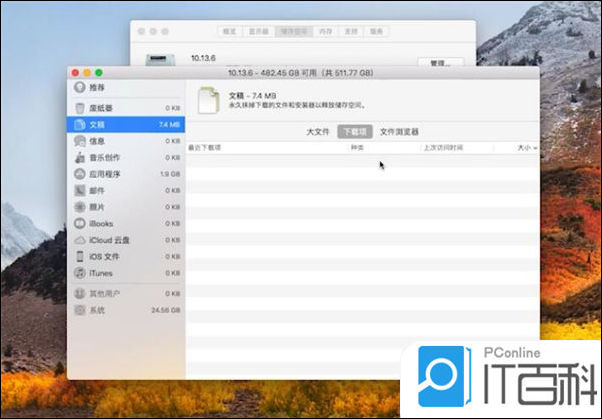Click the 信息 messages bubble icon

(80, 141)
